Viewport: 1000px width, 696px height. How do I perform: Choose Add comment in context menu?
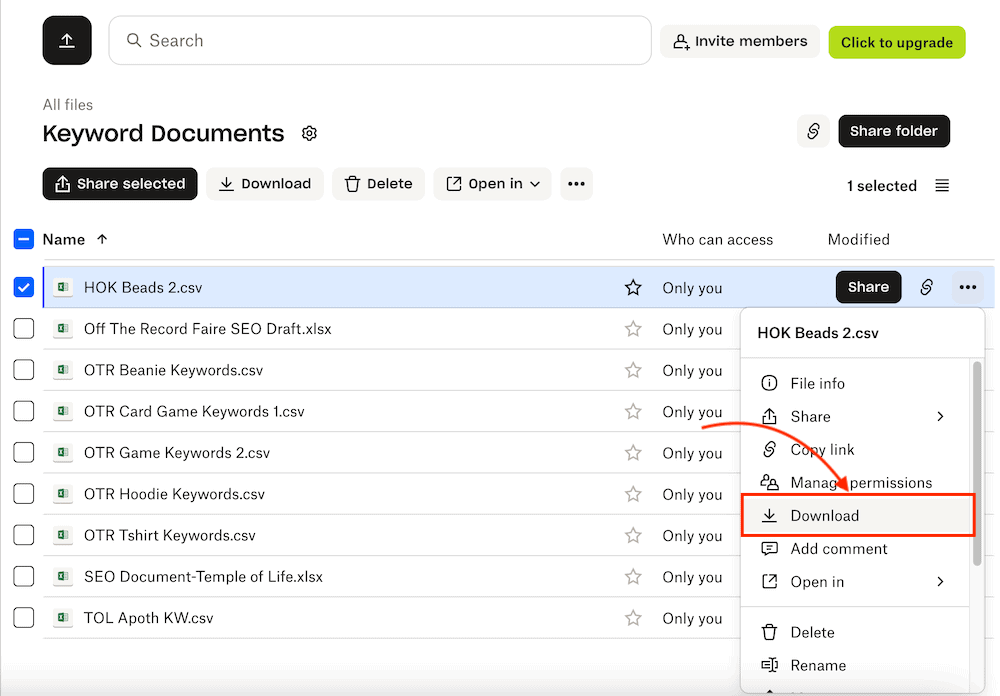point(855,549)
